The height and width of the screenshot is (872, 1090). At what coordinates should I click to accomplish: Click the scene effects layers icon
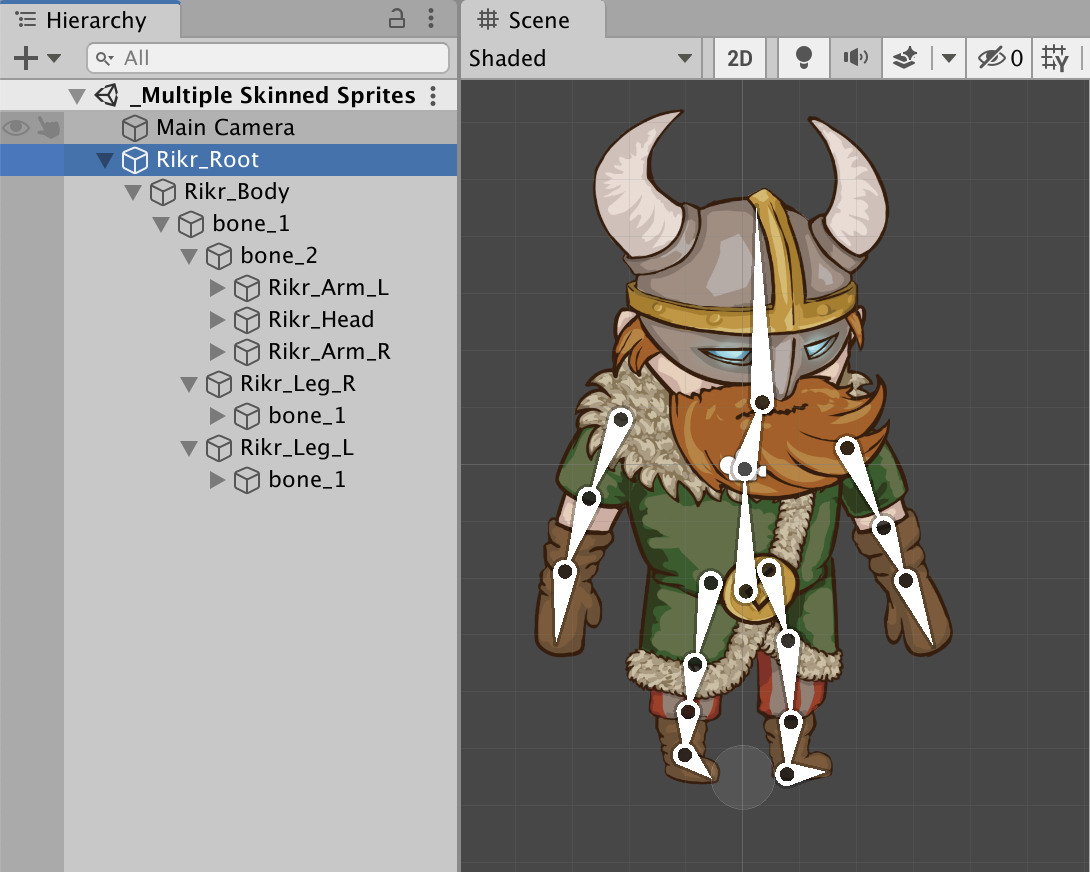905,59
